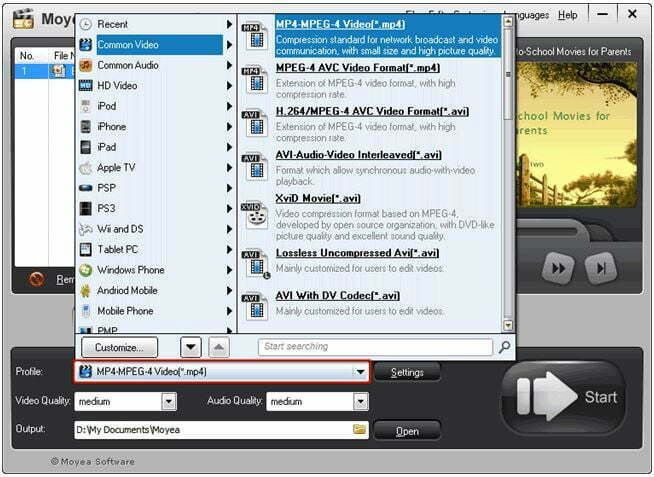Click the MP4-MPEG-4 Video format icon
The image size is (654, 477).
(x=254, y=35)
